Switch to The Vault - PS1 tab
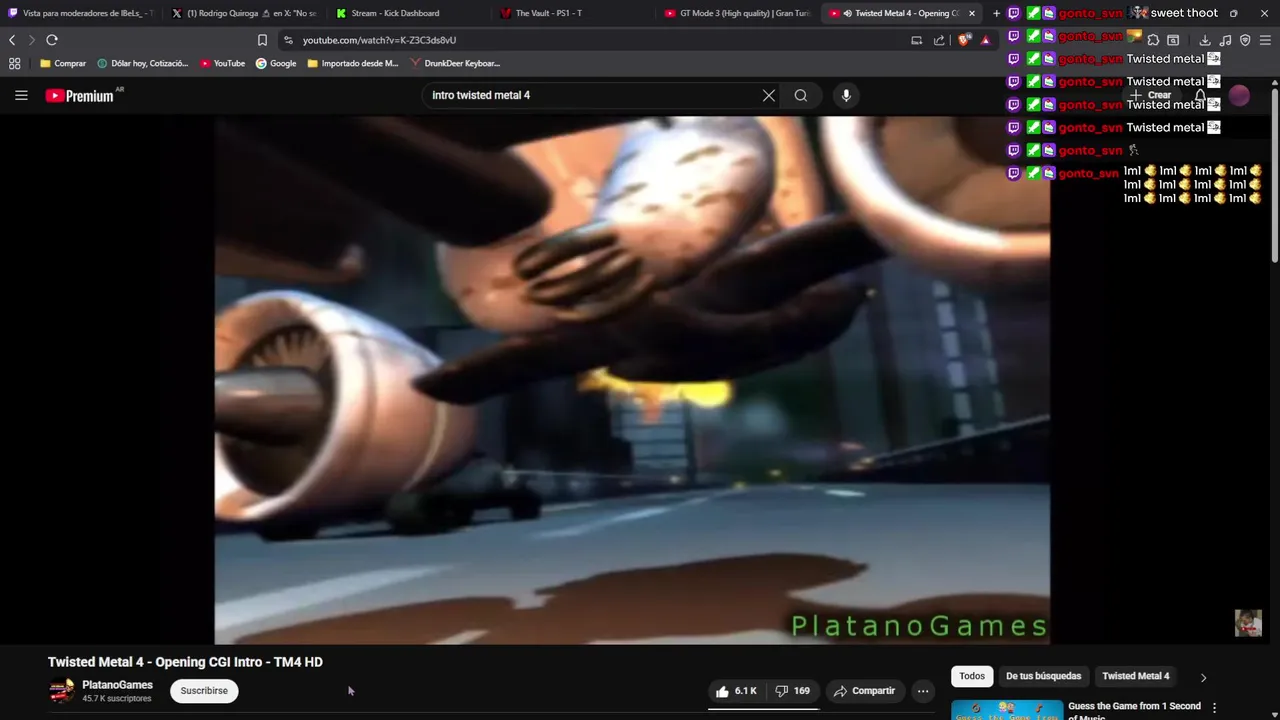This screenshot has height=720, width=1280. tap(572, 13)
